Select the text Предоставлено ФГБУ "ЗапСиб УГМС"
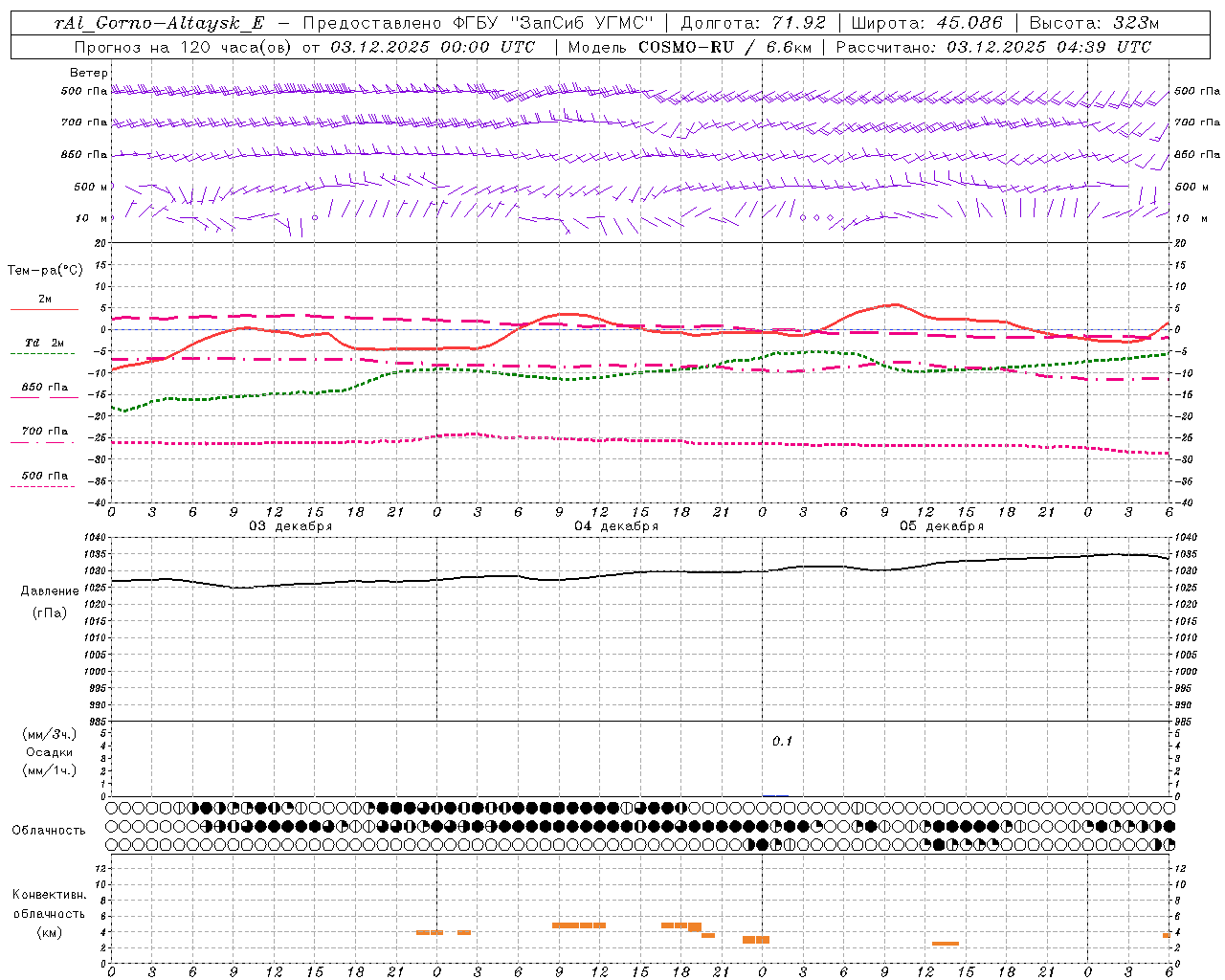 [x=478, y=24]
